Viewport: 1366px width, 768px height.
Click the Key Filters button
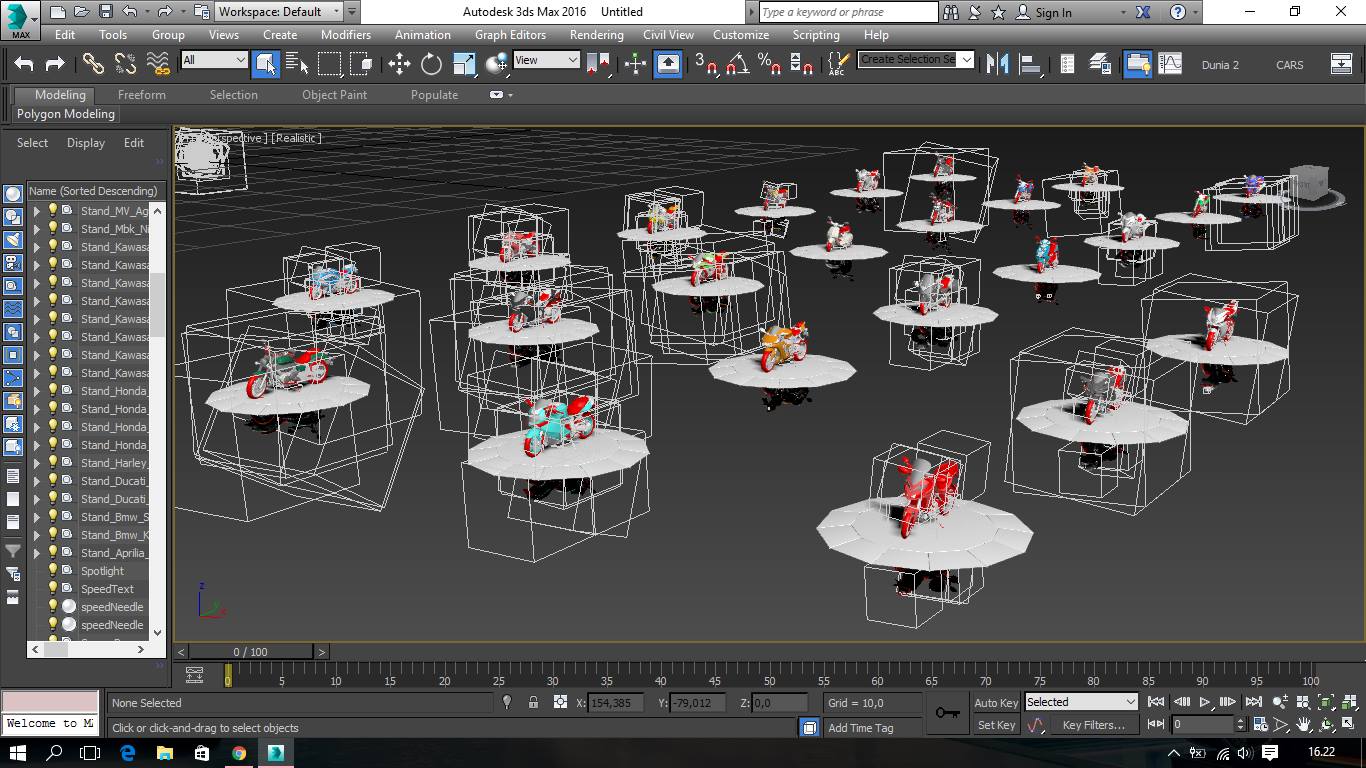coord(1092,725)
